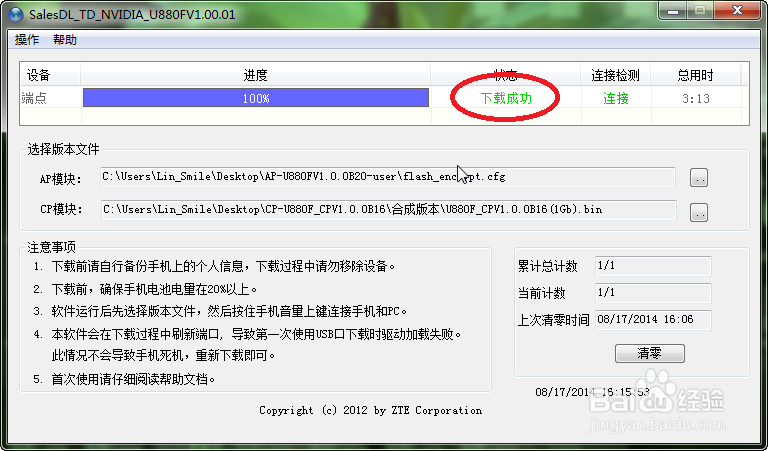Click note 1 about 备份手机上的个人信息
Screen dimensions: 768x451
click(215, 266)
